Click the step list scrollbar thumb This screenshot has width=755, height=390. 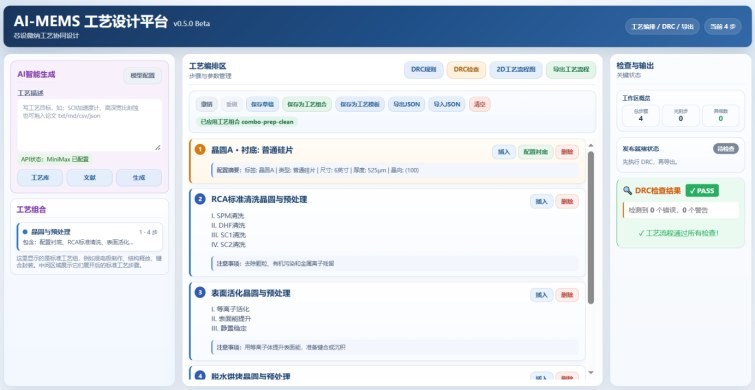click(x=591, y=228)
